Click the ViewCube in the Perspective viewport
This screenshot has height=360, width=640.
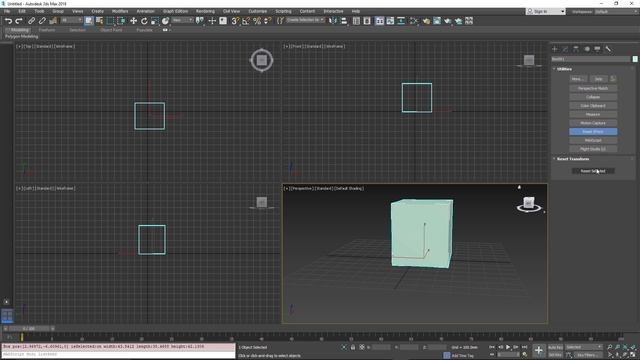click(x=529, y=203)
